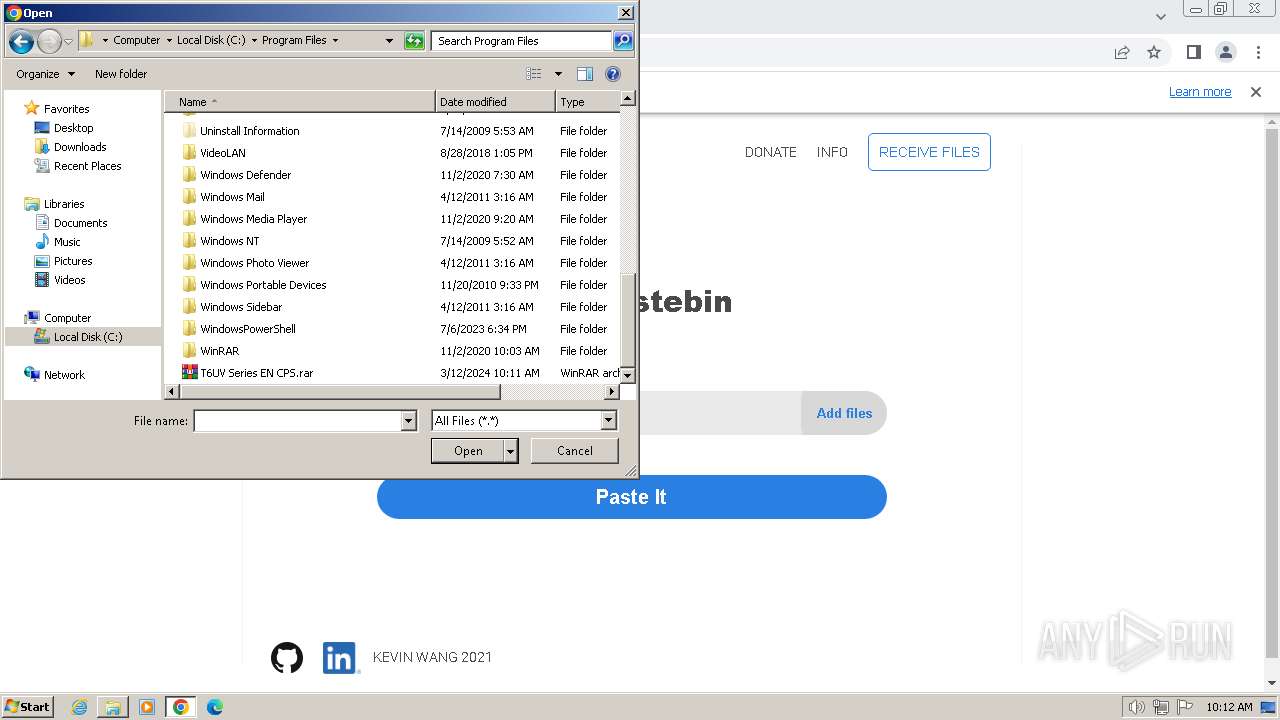Expand the Open button split arrow

pos(511,451)
